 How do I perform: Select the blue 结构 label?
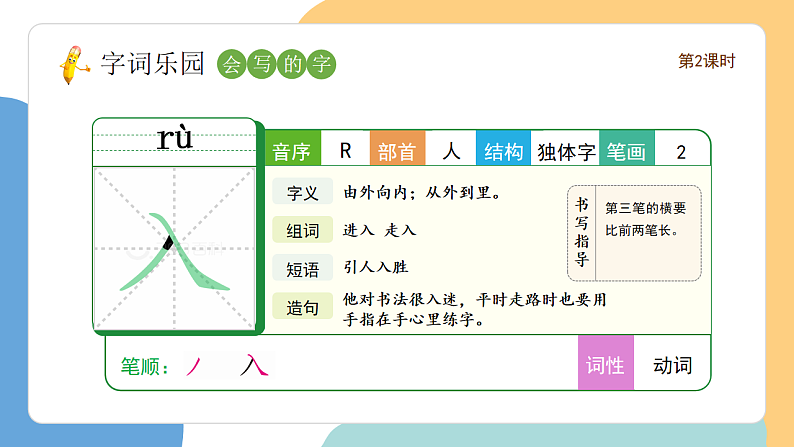point(503,152)
